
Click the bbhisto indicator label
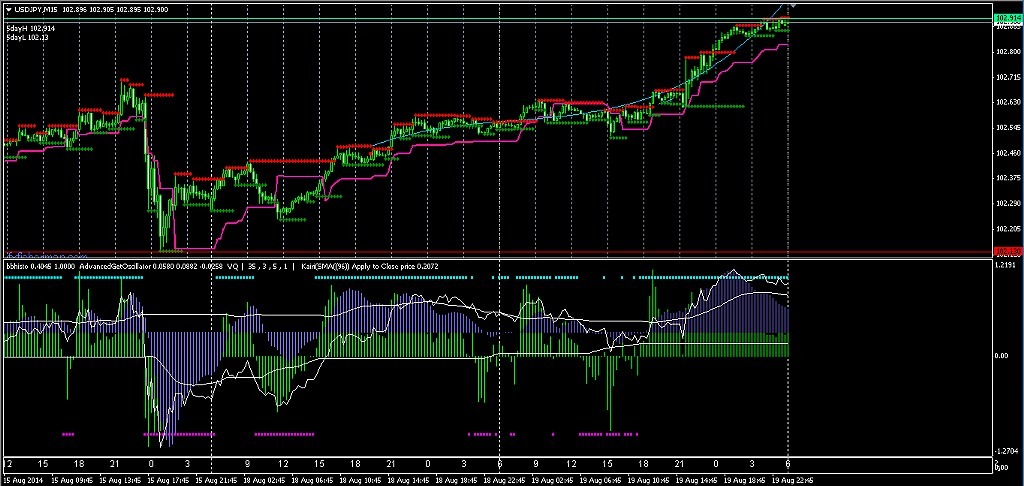coord(16,267)
